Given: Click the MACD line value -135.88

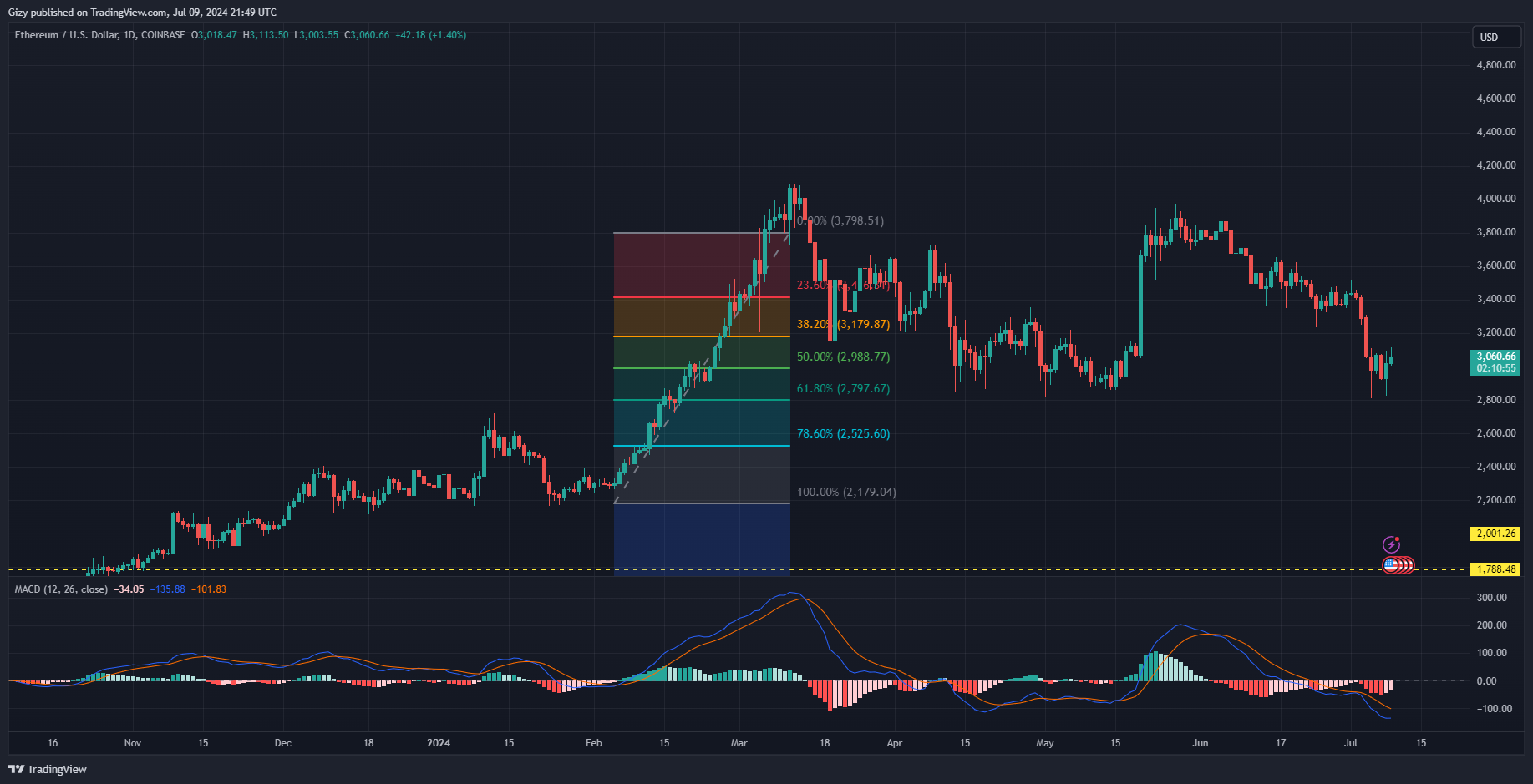Looking at the screenshot, I should [x=168, y=589].
